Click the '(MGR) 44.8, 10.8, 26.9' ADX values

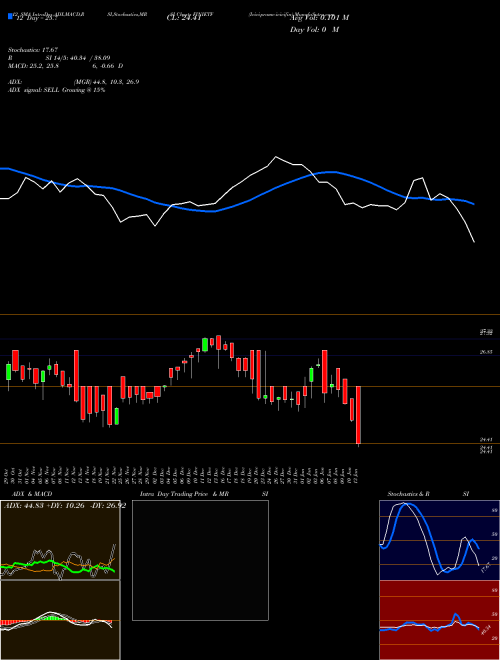click(106, 82)
